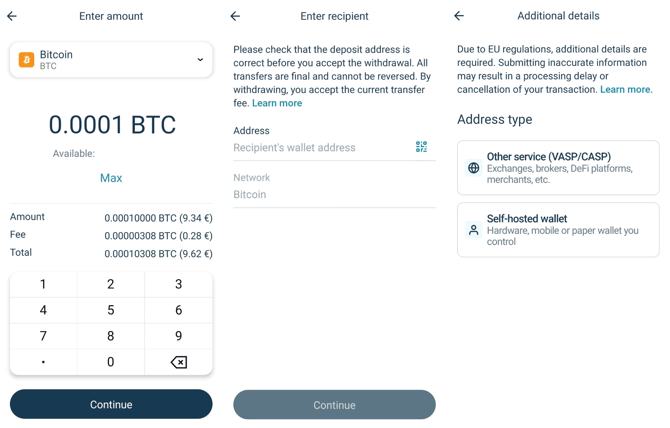Go back from Enter amount screen
The width and height of the screenshot is (670, 428).
click(12, 16)
